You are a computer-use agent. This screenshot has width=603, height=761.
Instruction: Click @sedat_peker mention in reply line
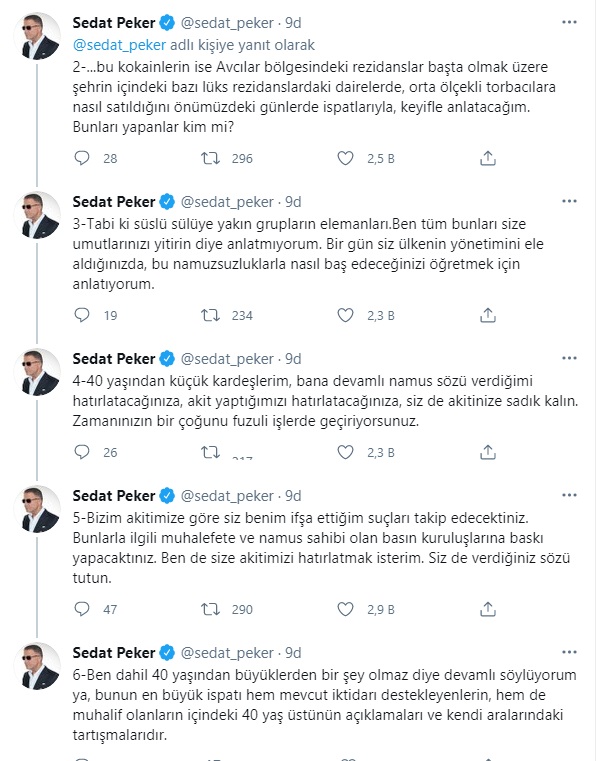(119, 45)
